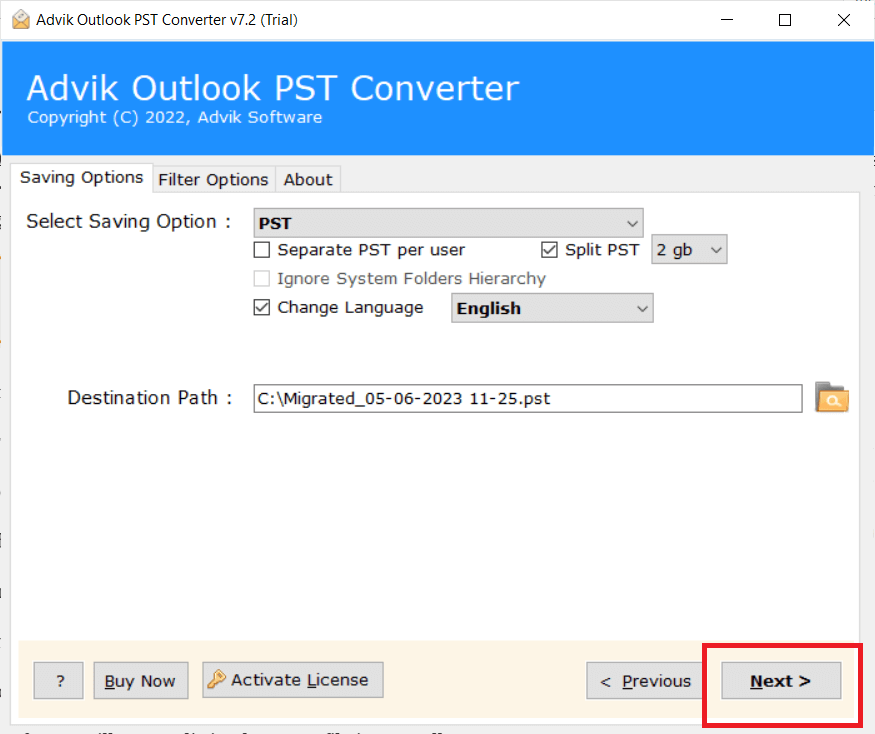This screenshot has height=734, width=875.
Task: Close the Advik Outlook PST Converter window
Action: coord(844,20)
